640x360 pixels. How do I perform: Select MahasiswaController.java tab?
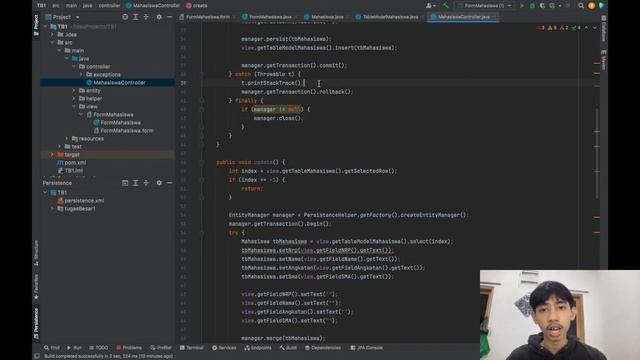(463, 17)
